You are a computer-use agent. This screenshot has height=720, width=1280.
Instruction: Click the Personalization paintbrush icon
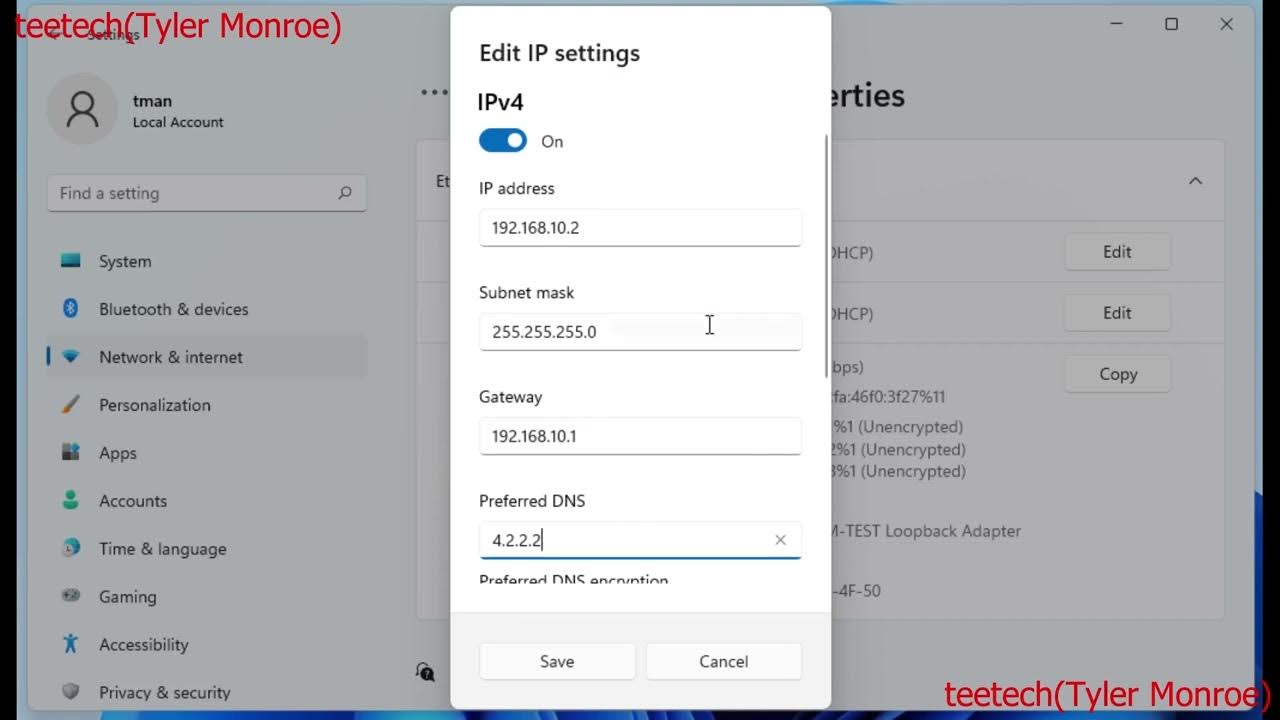click(x=70, y=405)
